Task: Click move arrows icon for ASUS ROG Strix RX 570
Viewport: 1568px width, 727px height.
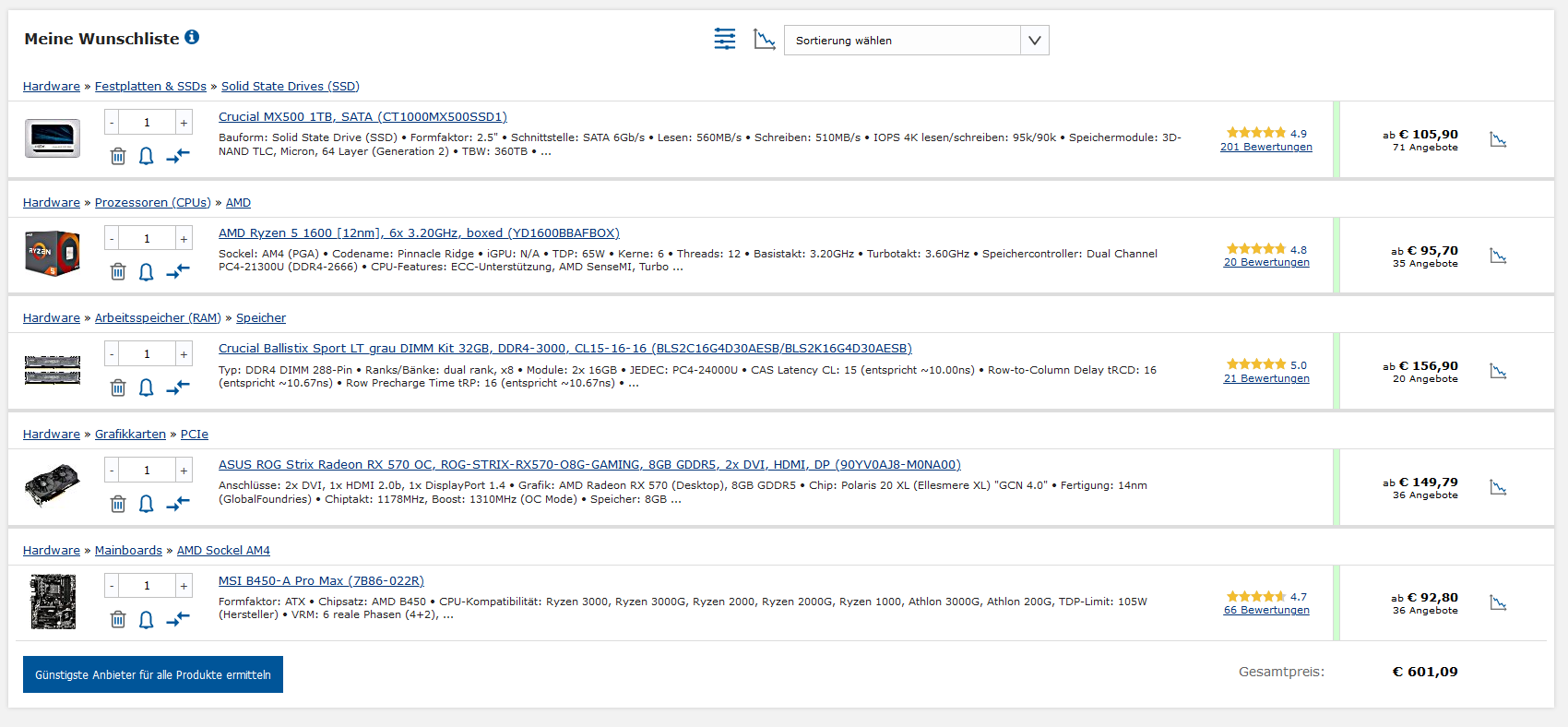Action: pyautogui.click(x=178, y=504)
